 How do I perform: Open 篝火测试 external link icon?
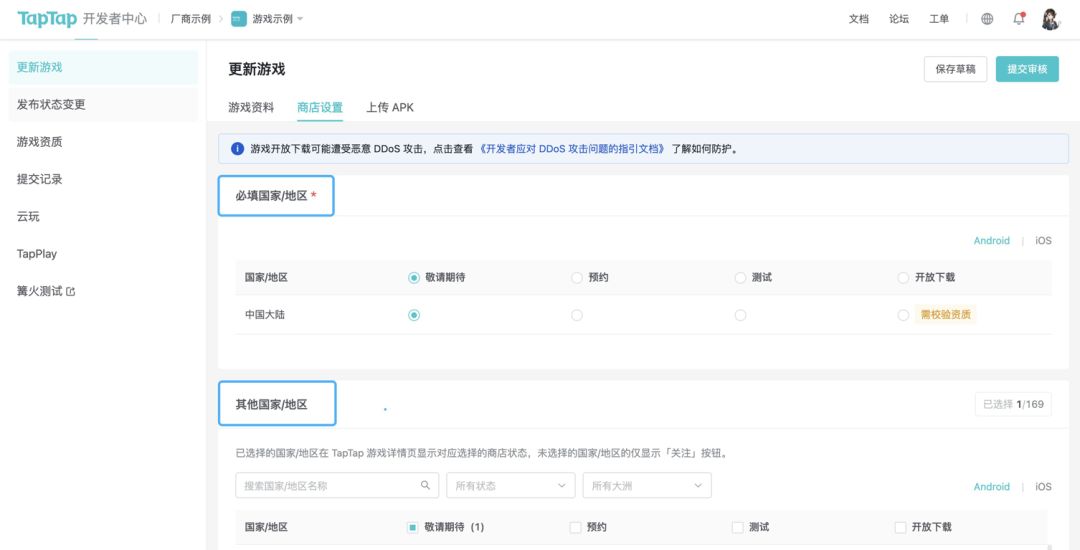(70, 292)
